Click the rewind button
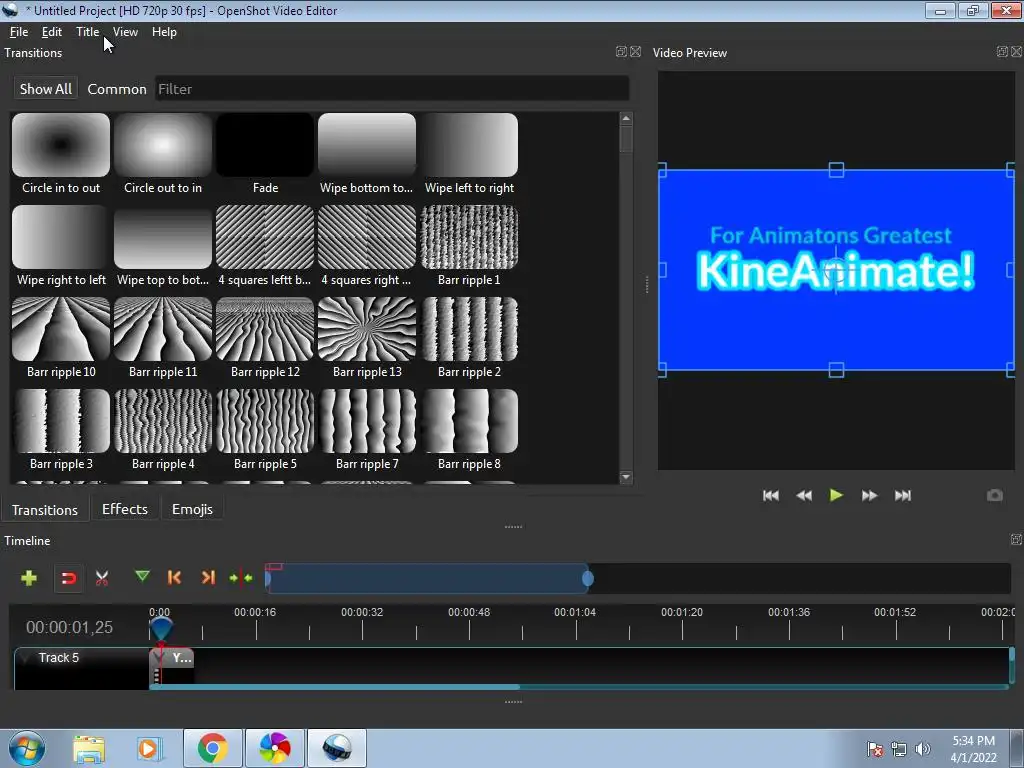 pos(804,496)
